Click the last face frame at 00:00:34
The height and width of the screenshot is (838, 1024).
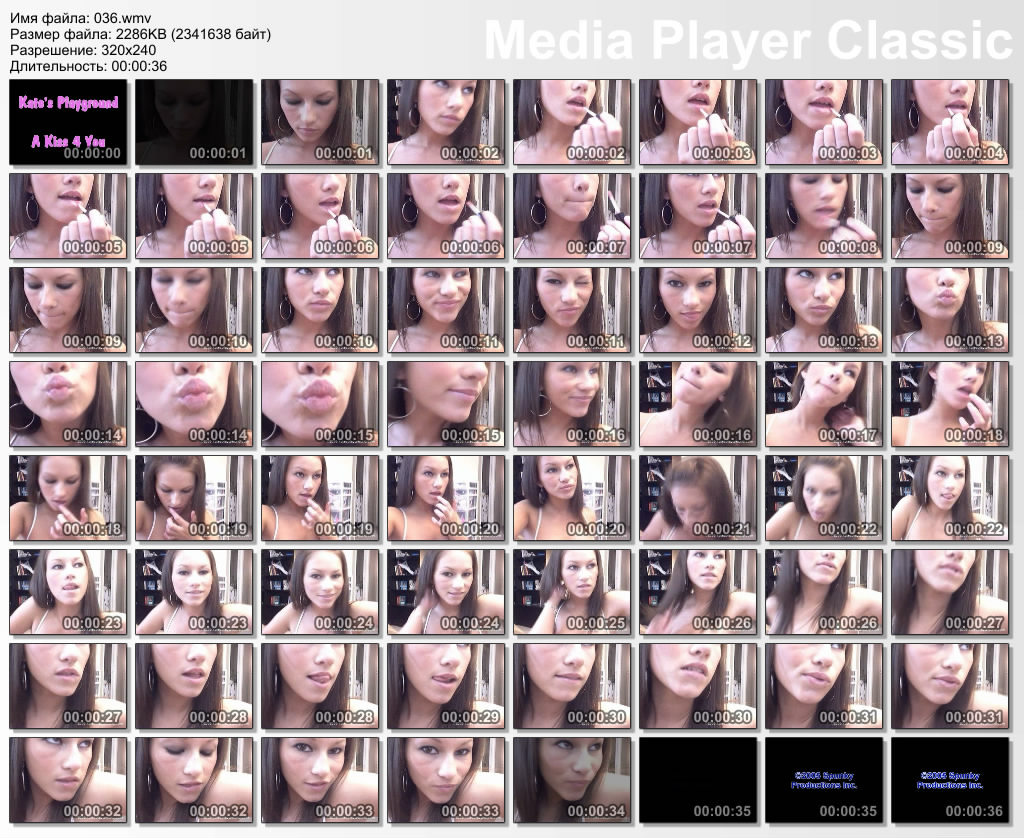(572, 780)
